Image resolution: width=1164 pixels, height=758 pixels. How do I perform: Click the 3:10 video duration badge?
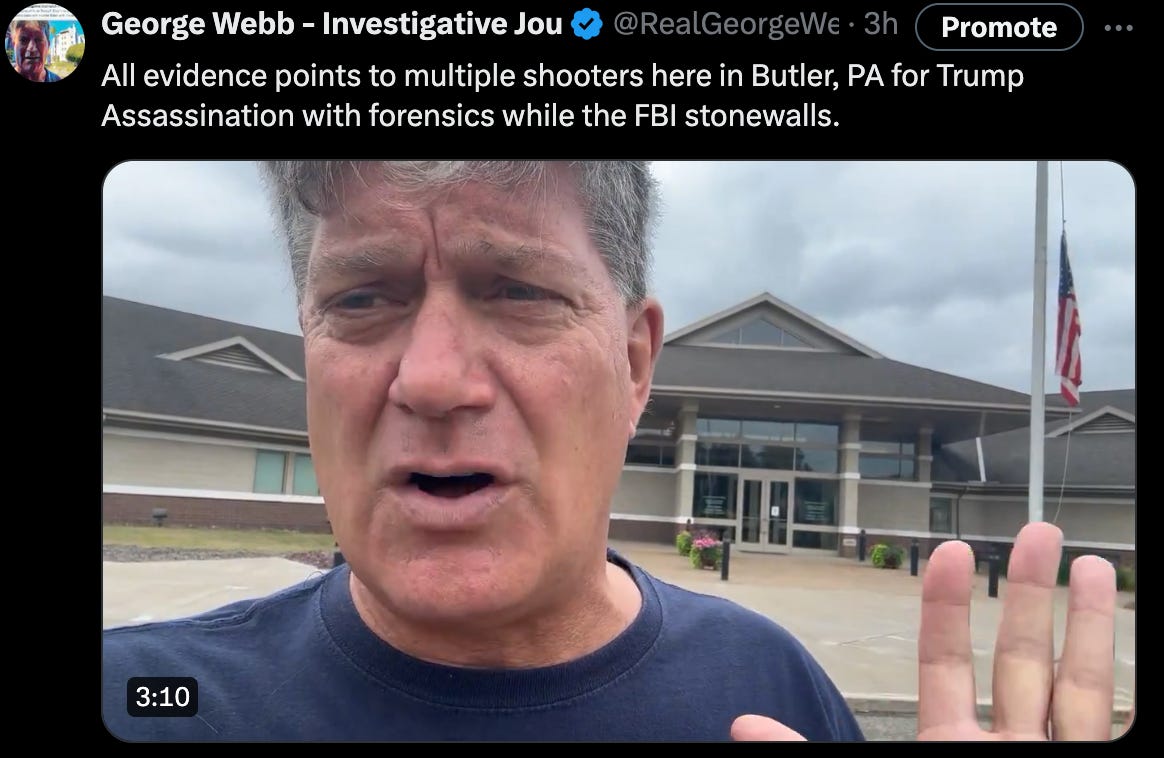point(163,696)
